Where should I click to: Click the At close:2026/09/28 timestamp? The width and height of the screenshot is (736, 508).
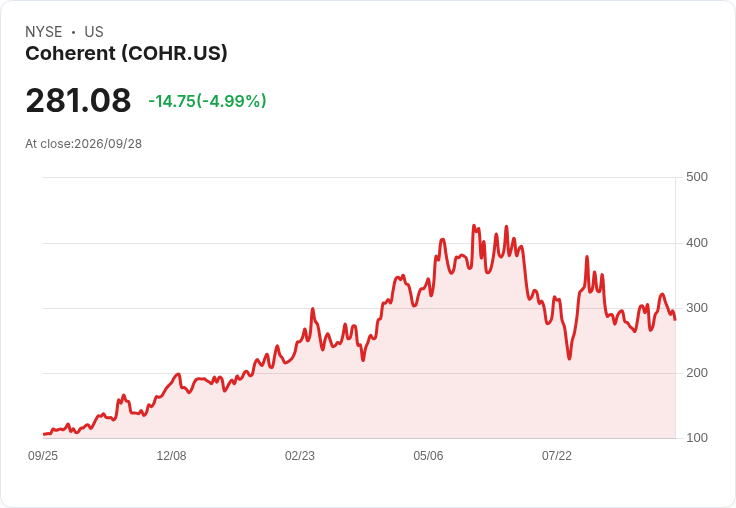point(84,144)
